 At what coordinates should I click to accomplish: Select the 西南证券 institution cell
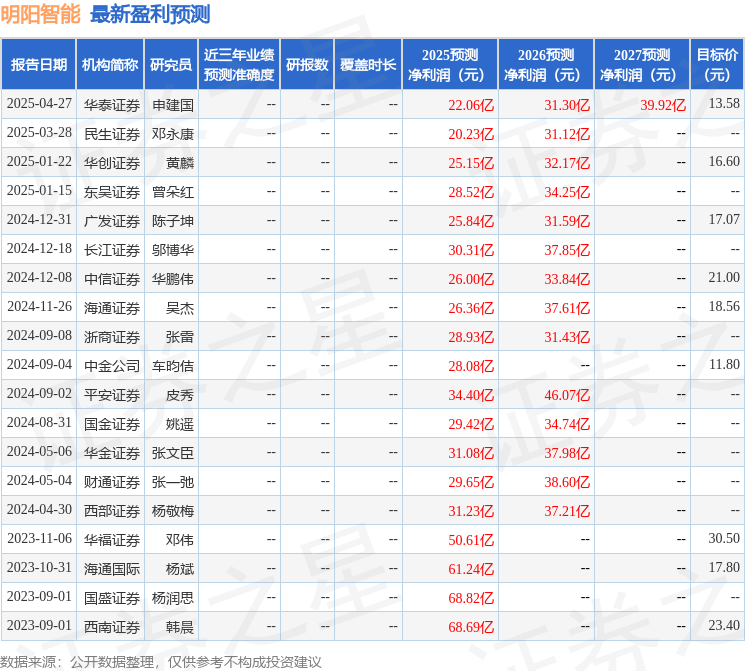click(112, 627)
